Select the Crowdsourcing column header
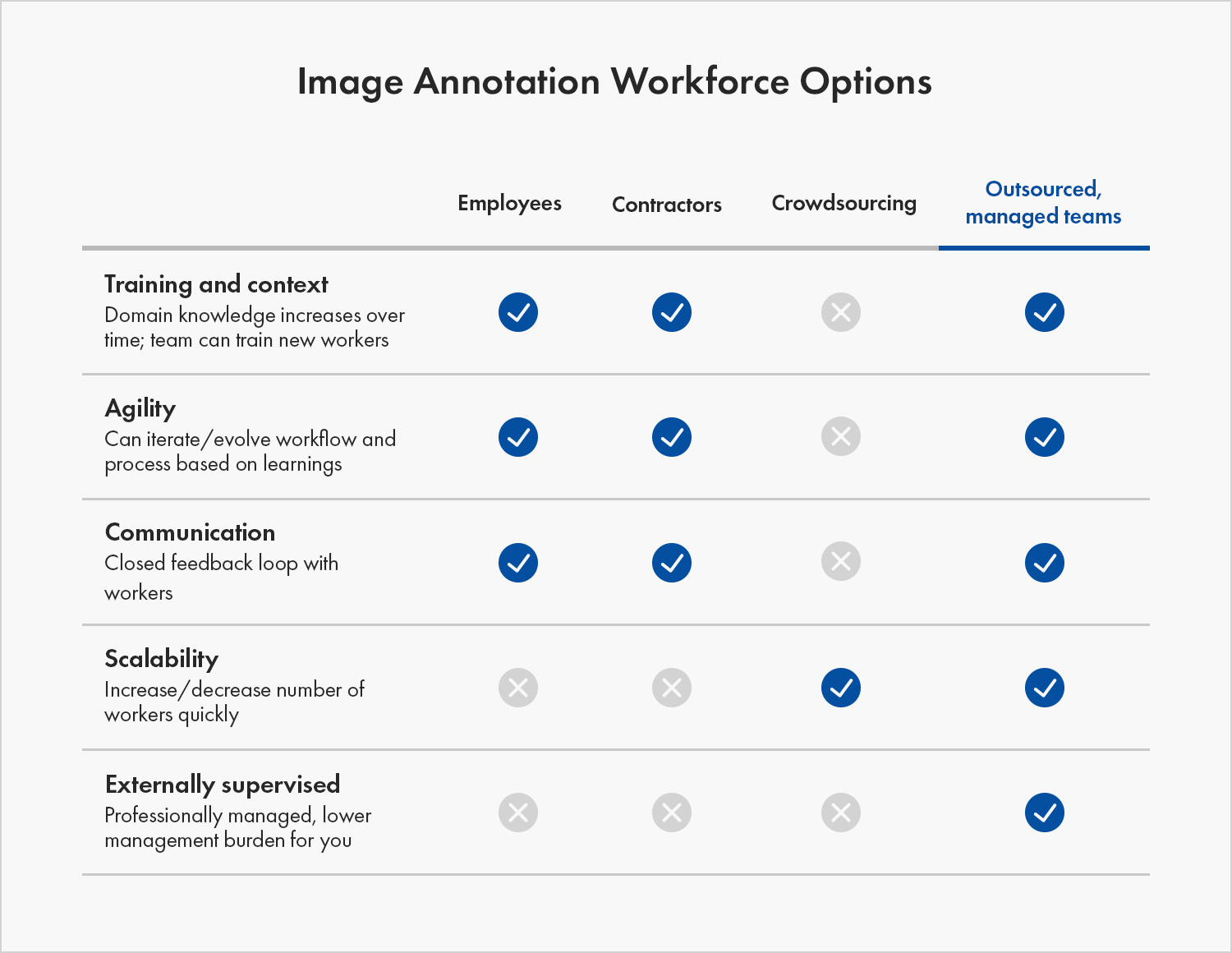 point(844,203)
